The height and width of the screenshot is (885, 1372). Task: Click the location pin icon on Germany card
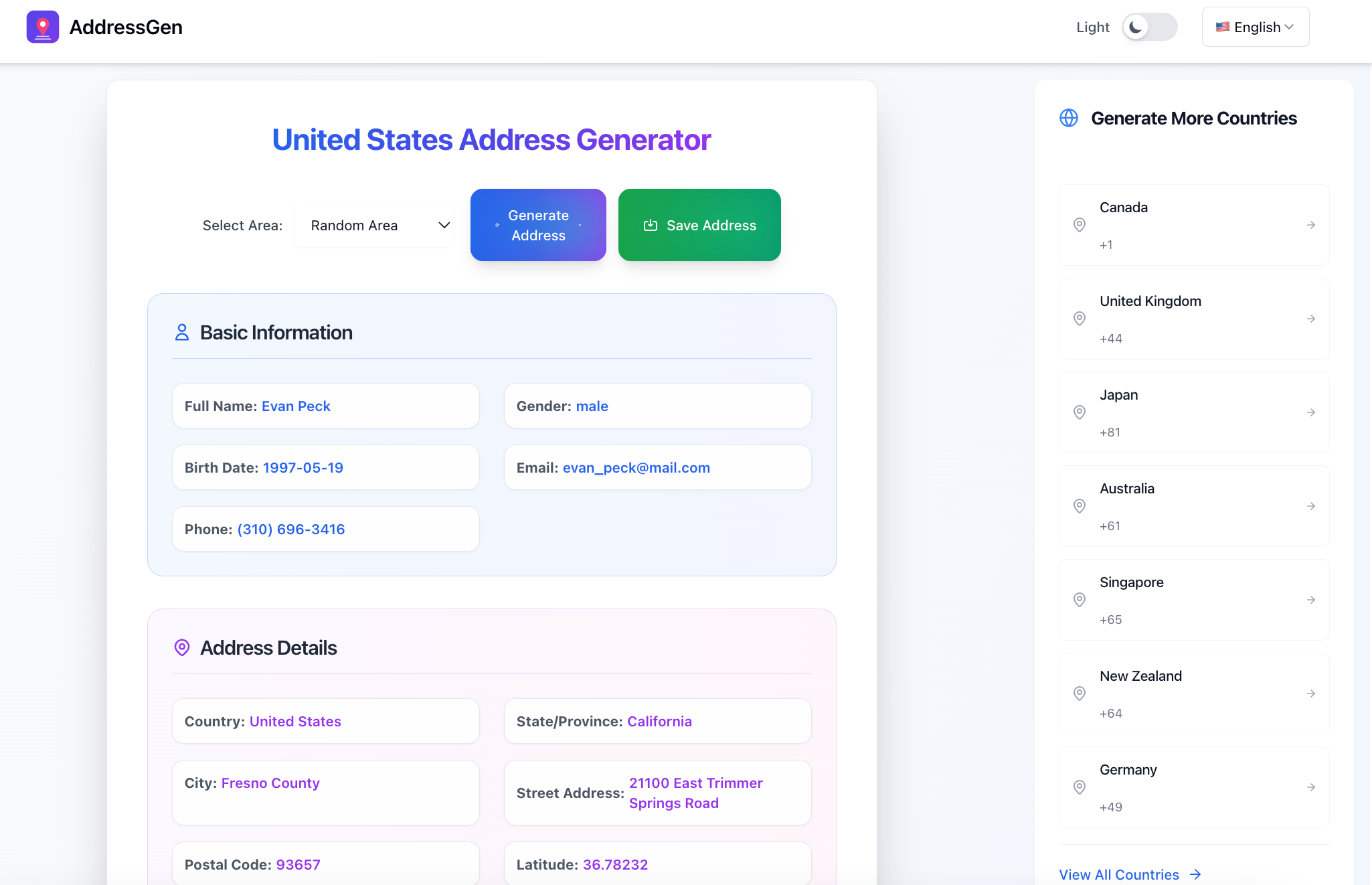(1080, 787)
